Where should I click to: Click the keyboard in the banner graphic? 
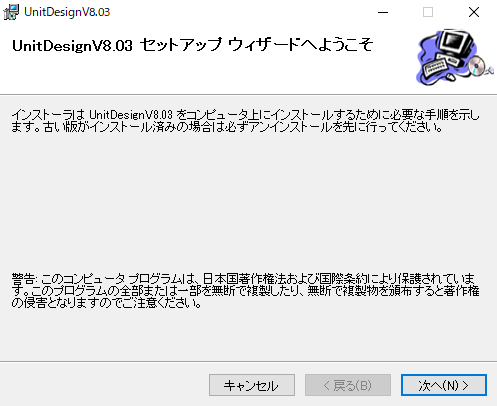tap(436, 68)
